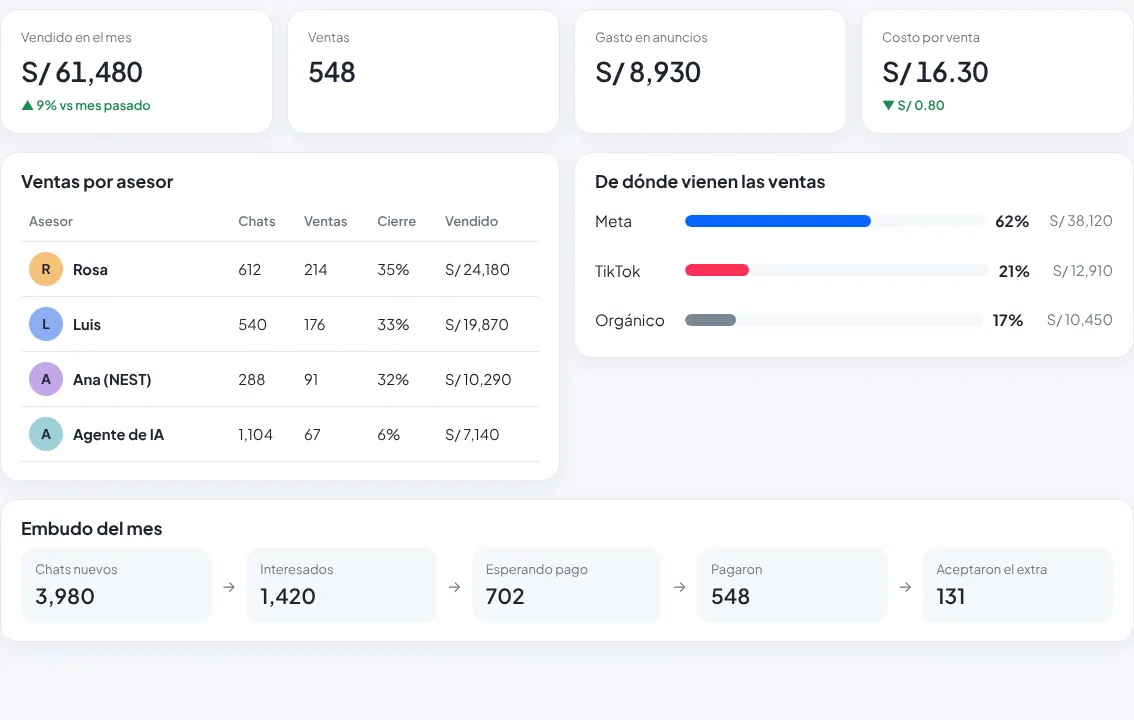The height and width of the screenshot is (720, 1134).
Task: Click arrow between Chats nuevos and Interesados
Action: click(x=229, y=587)
